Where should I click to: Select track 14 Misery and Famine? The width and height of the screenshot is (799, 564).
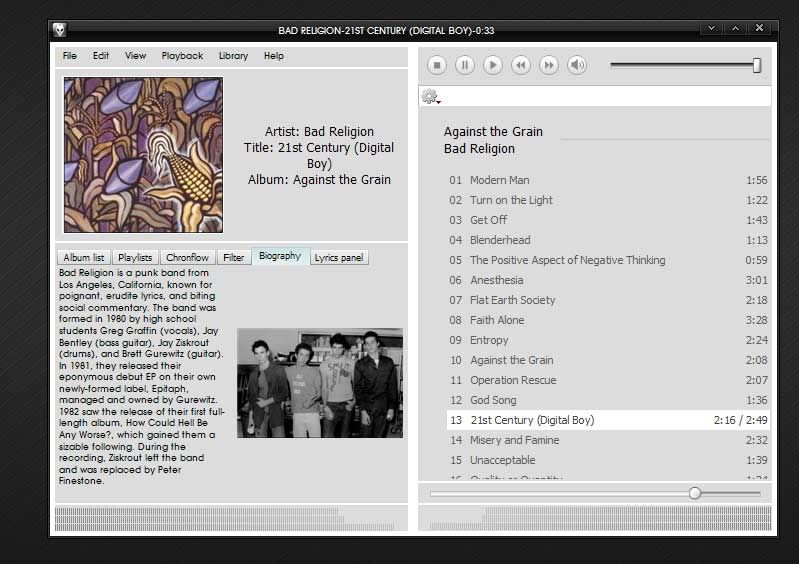[608, 440]
